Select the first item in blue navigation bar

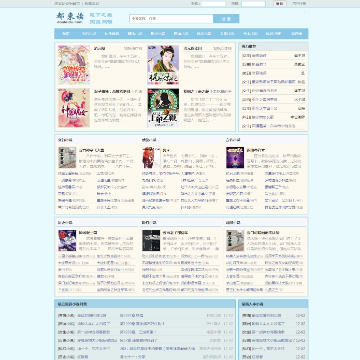pyautogui.click(x=66, y=34)
